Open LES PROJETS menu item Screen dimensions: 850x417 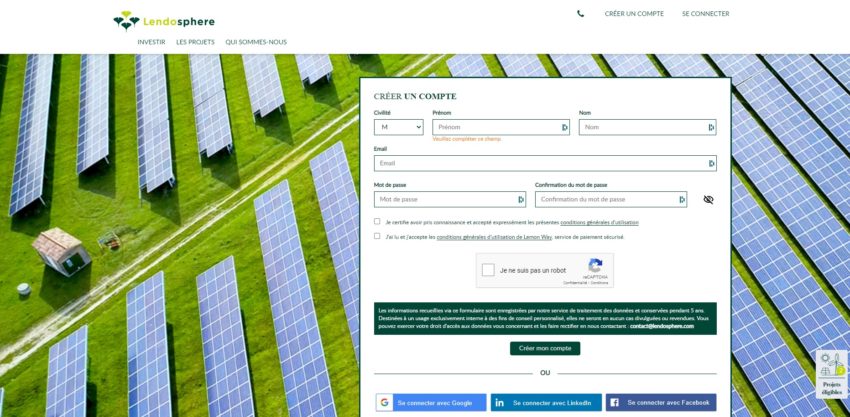pyautogui.click(x=195, y=42)
